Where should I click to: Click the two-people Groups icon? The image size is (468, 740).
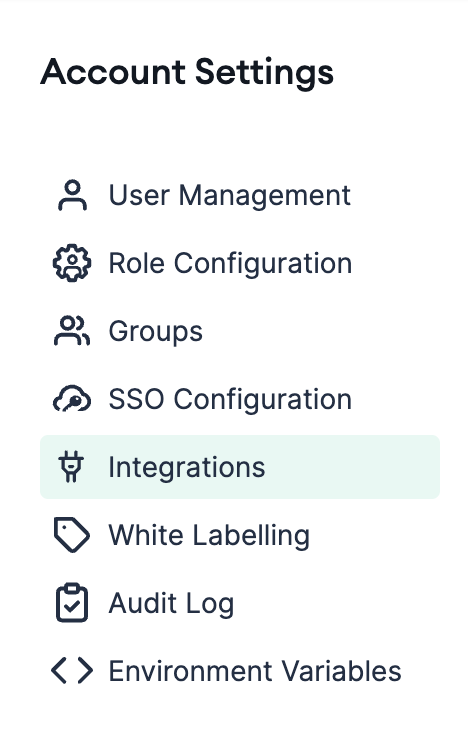[72, 331]
